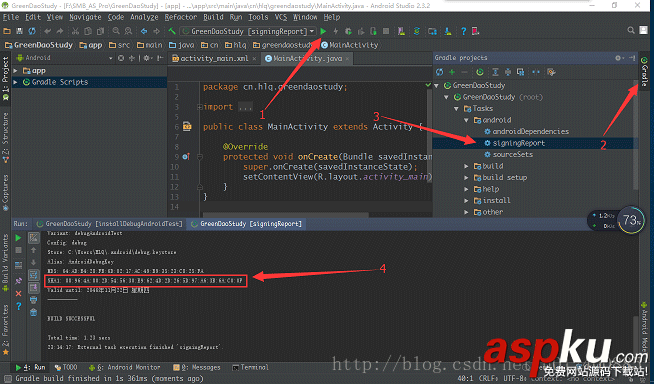Click the Sync Project with Gradle icon
This screenshot has height=384, width=654.
point(417,31)
